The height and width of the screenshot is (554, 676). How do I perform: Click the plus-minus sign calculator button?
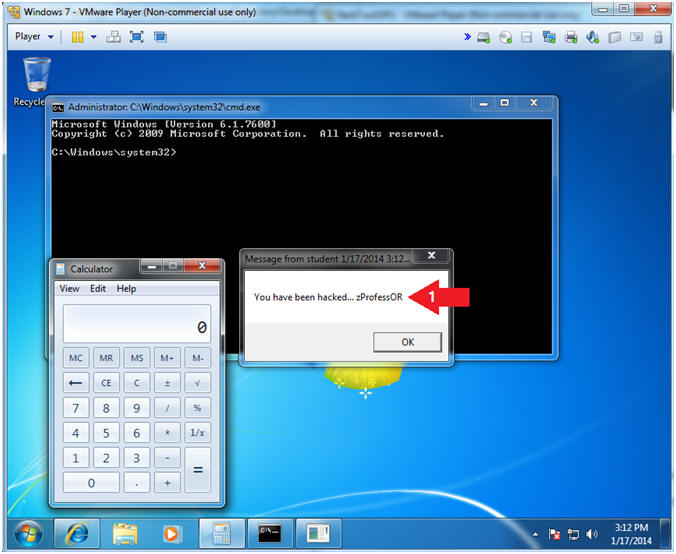click(167, 383)
